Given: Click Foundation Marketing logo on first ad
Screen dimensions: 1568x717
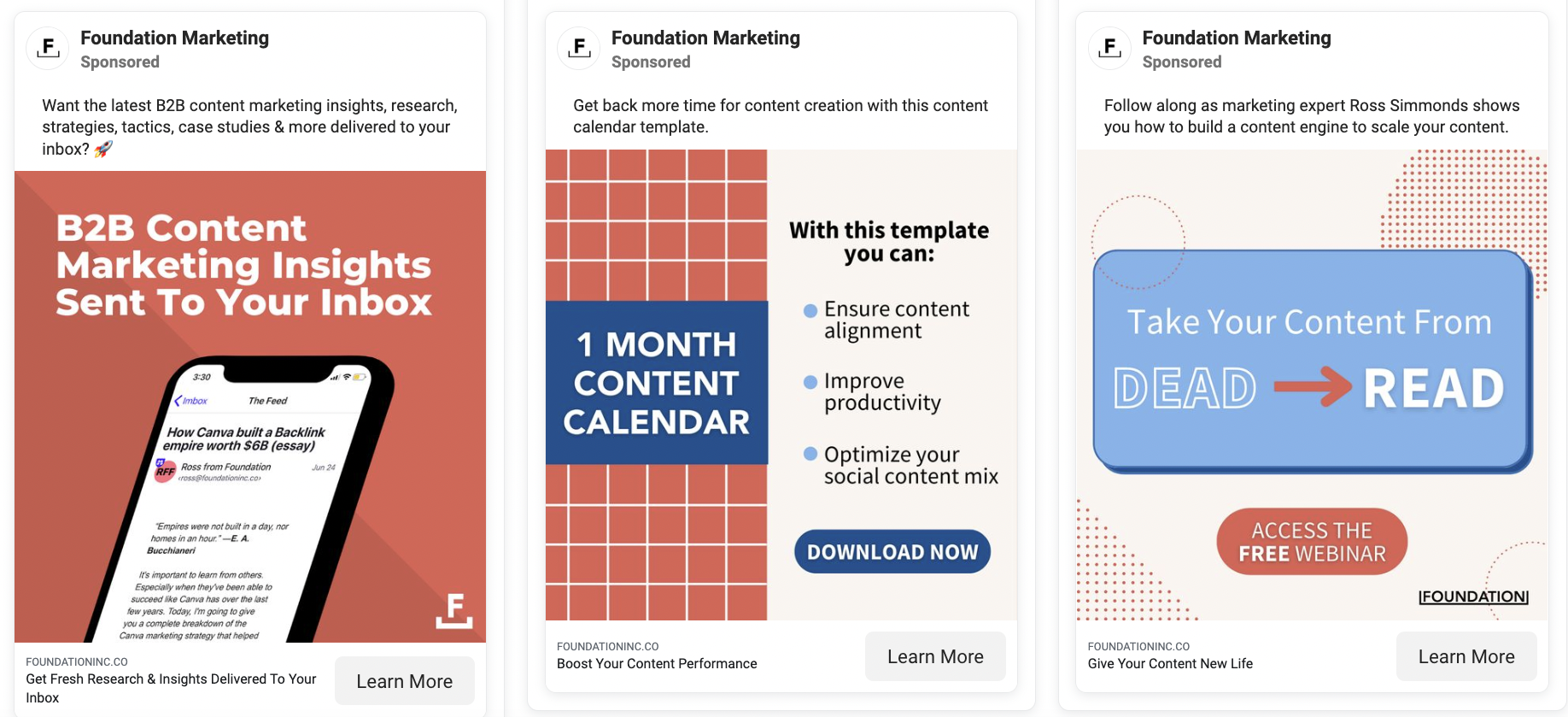Looking at the screenshot, I should tap(48, 49).
